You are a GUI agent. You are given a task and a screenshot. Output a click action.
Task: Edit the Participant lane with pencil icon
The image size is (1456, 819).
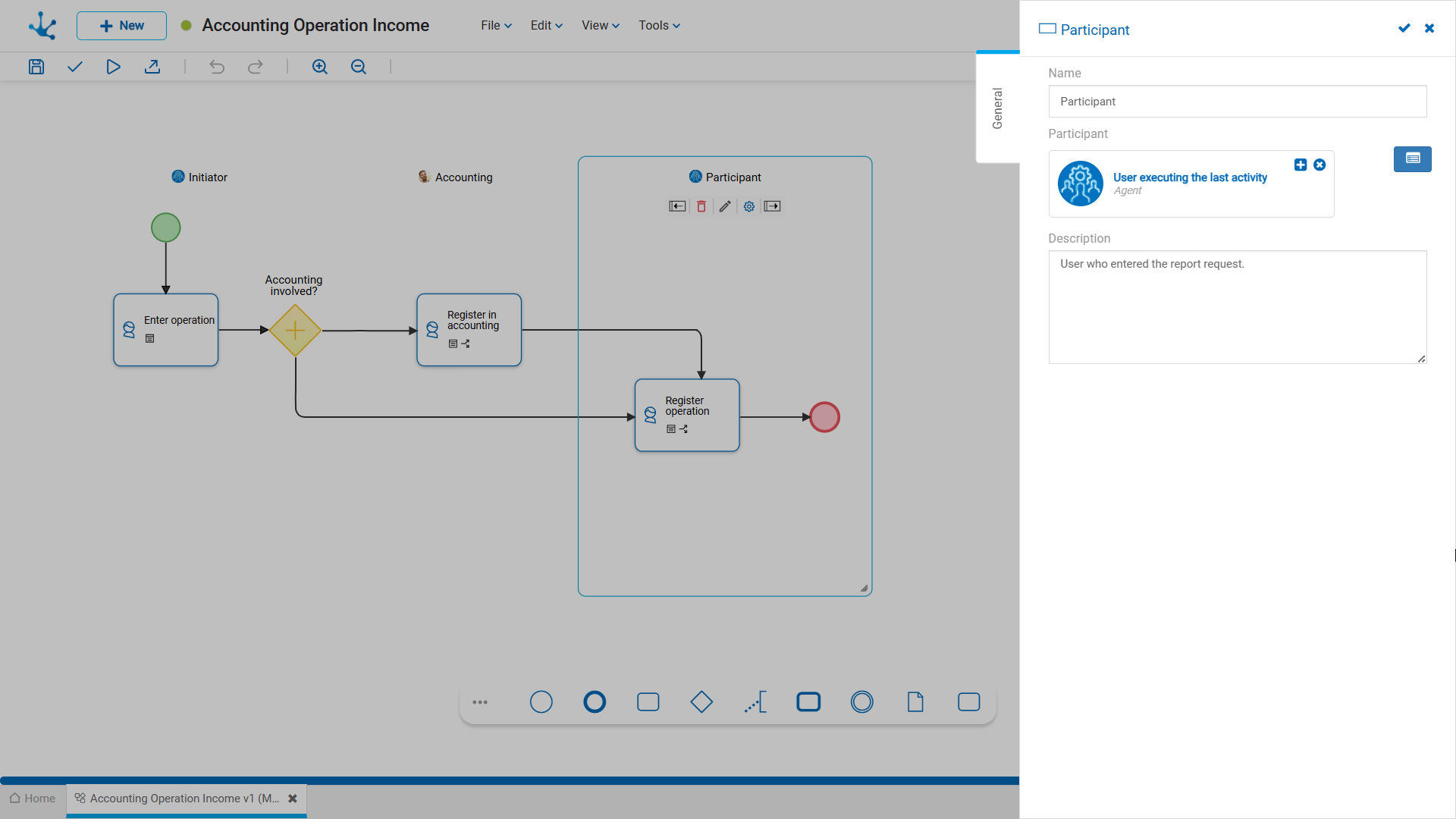pos(725,206)
